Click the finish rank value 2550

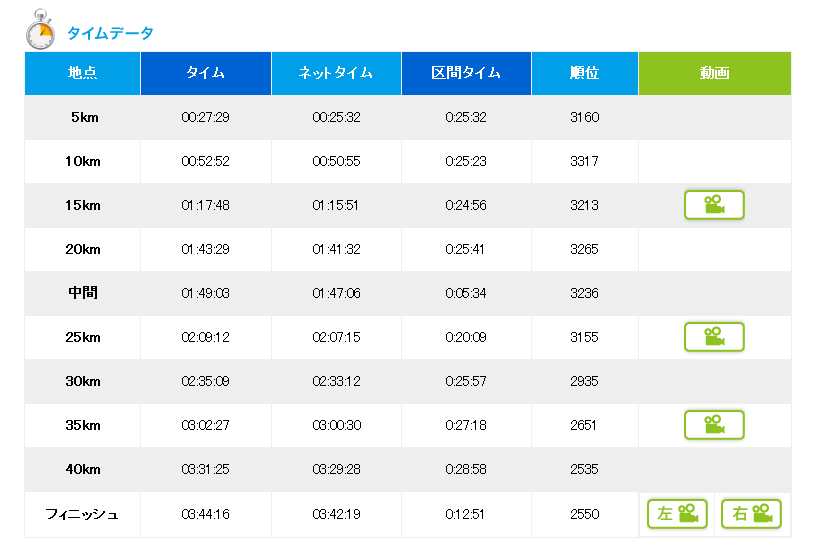tap(584, 514)
